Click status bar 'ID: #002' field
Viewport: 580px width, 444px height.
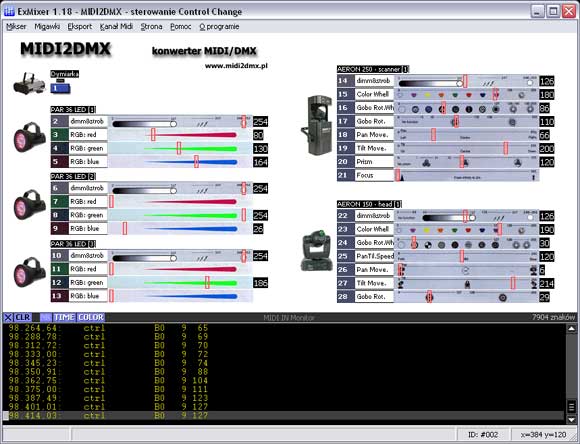pos(483,434)
